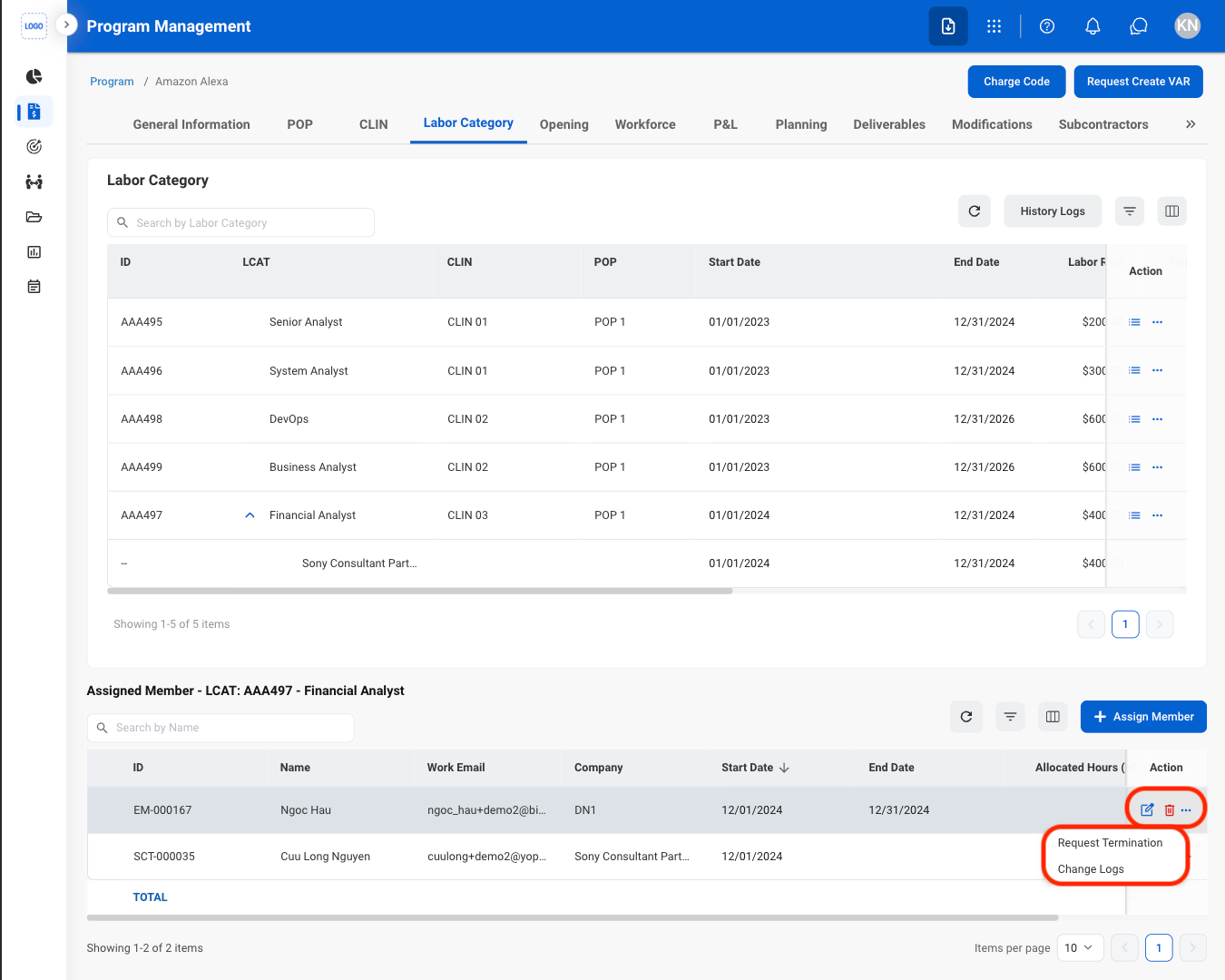This screenshot has height=980, width=1225.
Task: Go to next page of assigned members
Action: 1192,948
